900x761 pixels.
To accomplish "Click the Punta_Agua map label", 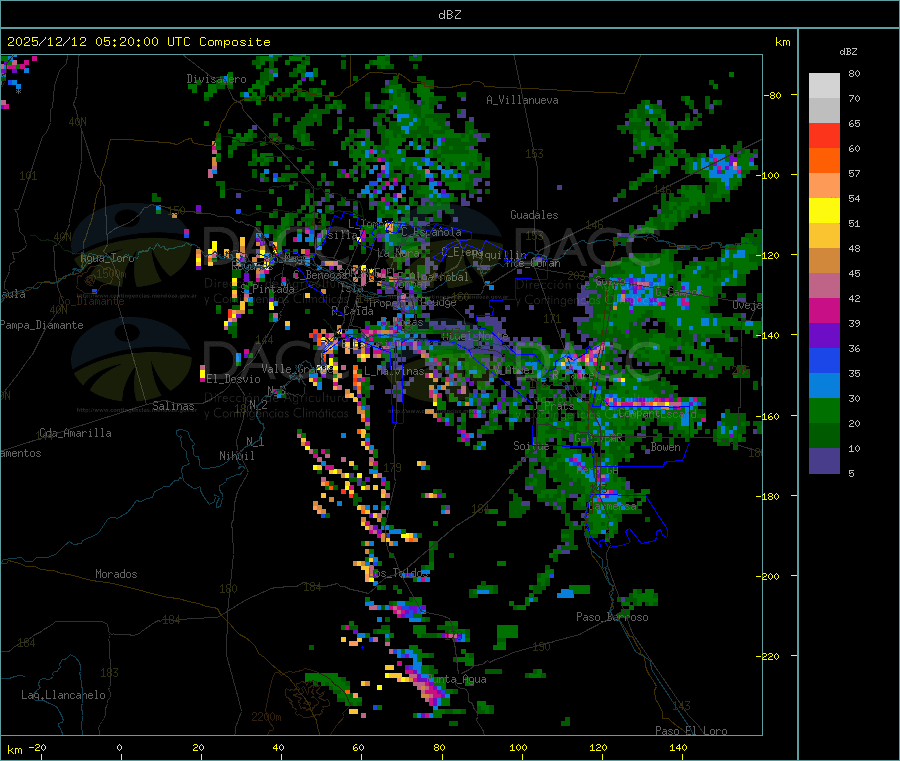I will pos(457,680).
